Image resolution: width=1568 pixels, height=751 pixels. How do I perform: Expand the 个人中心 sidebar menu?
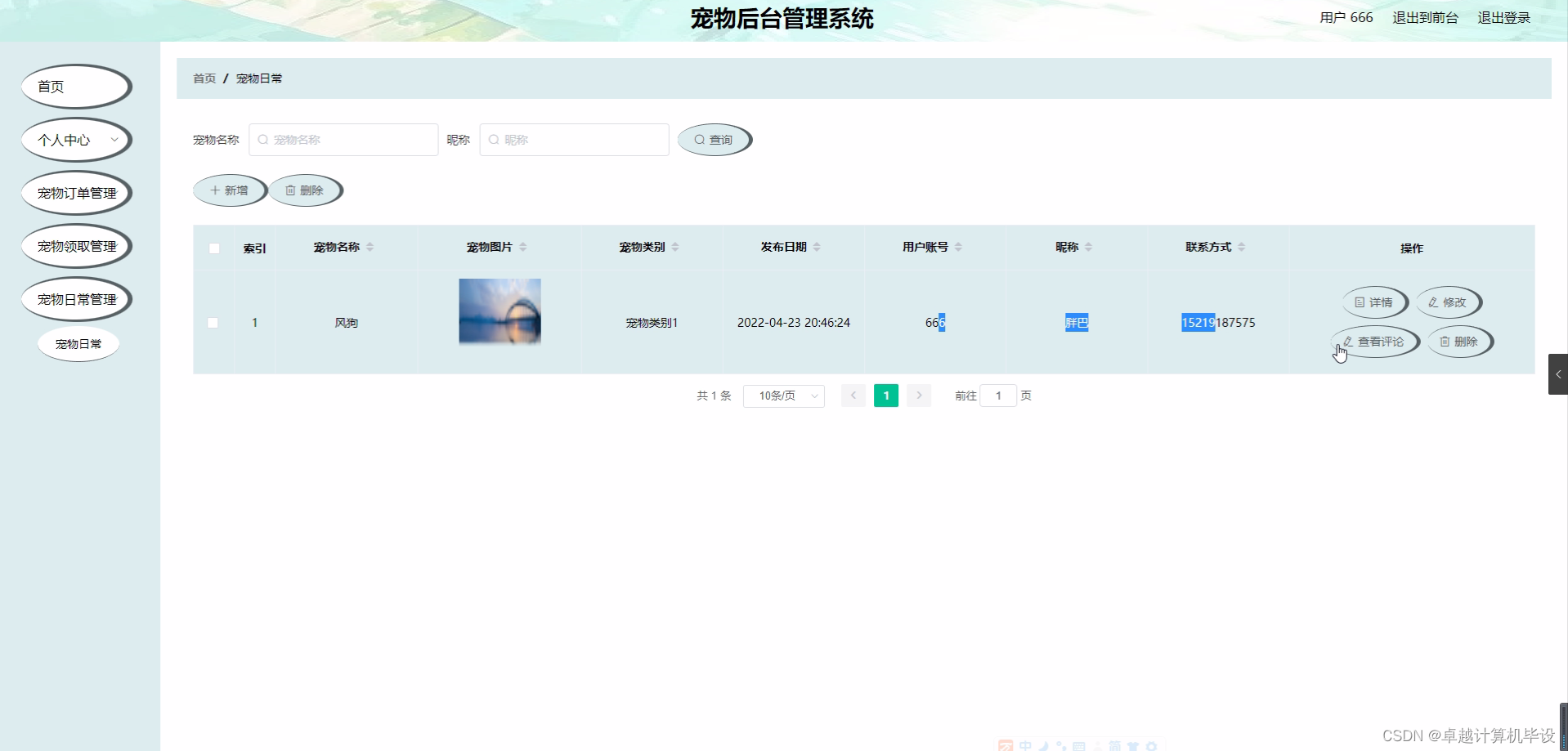76,140
